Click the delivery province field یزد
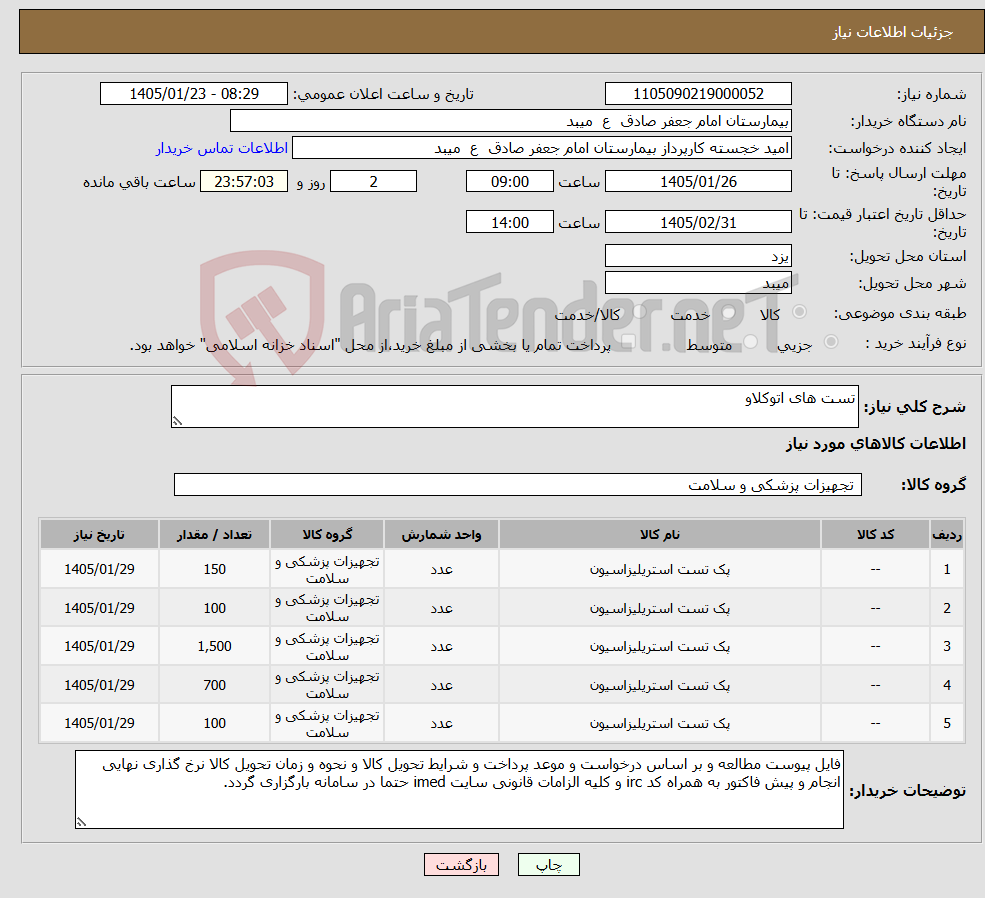The width and height of the screenshot is (985, 898). 698,256
